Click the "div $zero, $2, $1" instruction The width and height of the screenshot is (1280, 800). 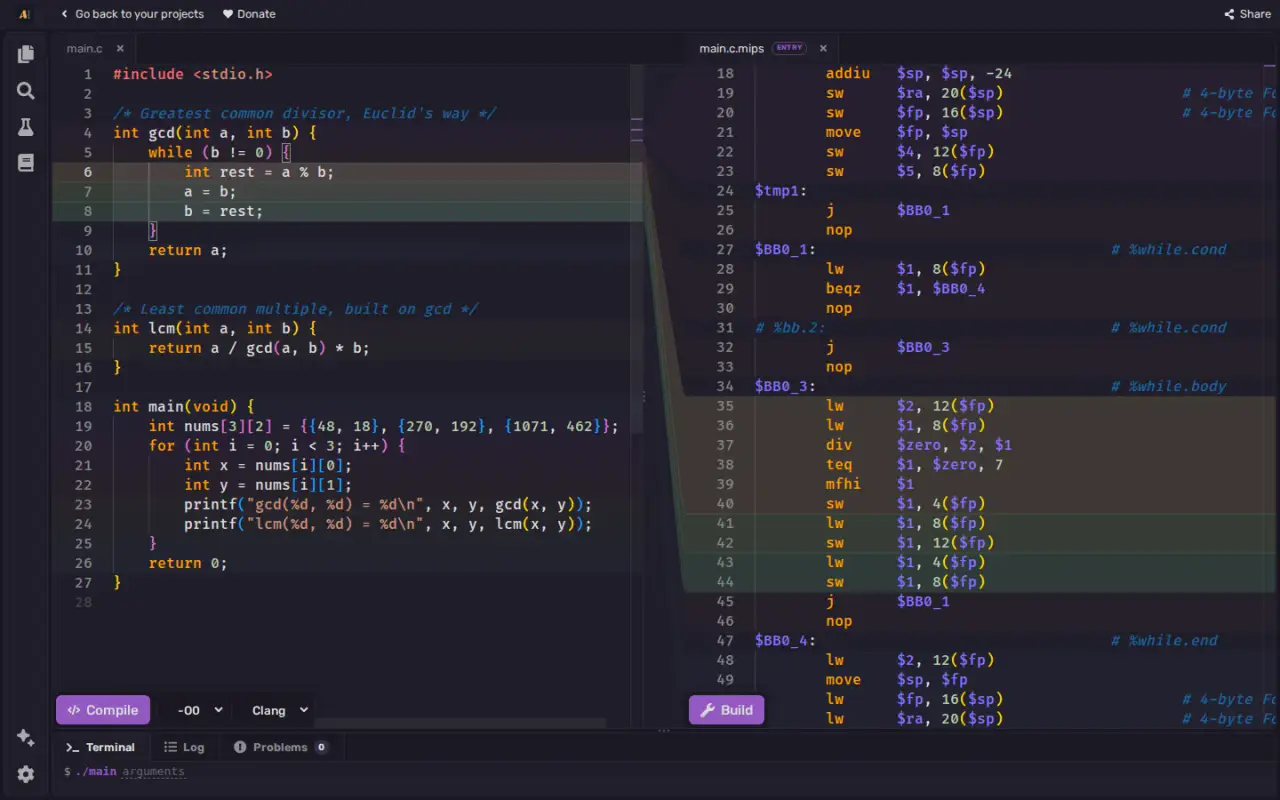919,445
